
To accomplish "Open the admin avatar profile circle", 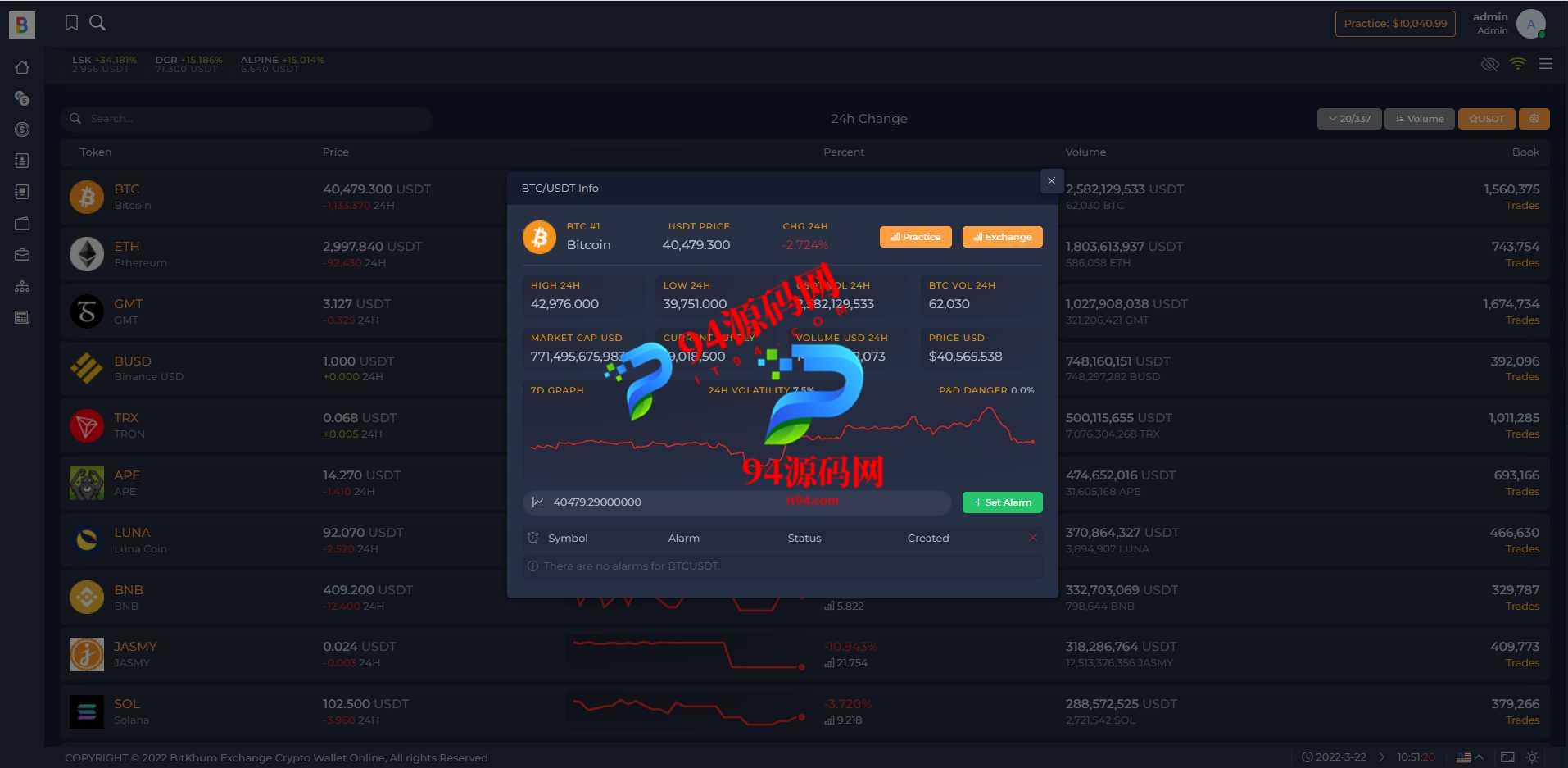I will (1531, 24).
